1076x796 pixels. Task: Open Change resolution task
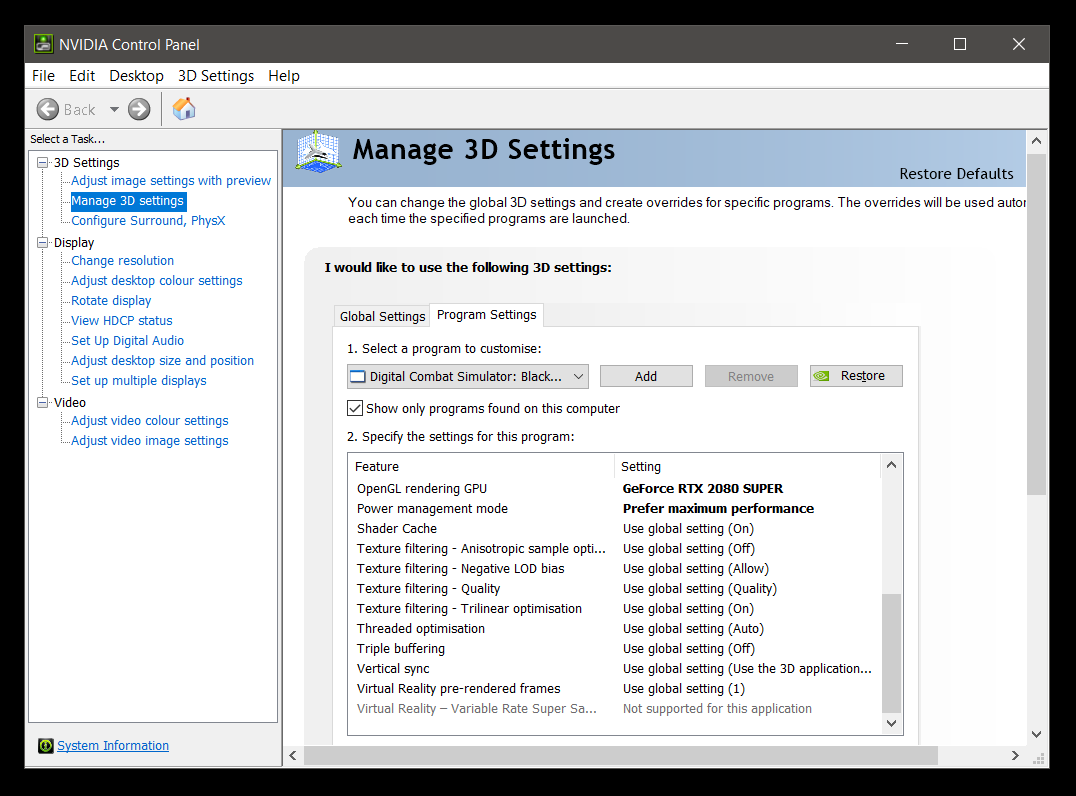[122, 261]
